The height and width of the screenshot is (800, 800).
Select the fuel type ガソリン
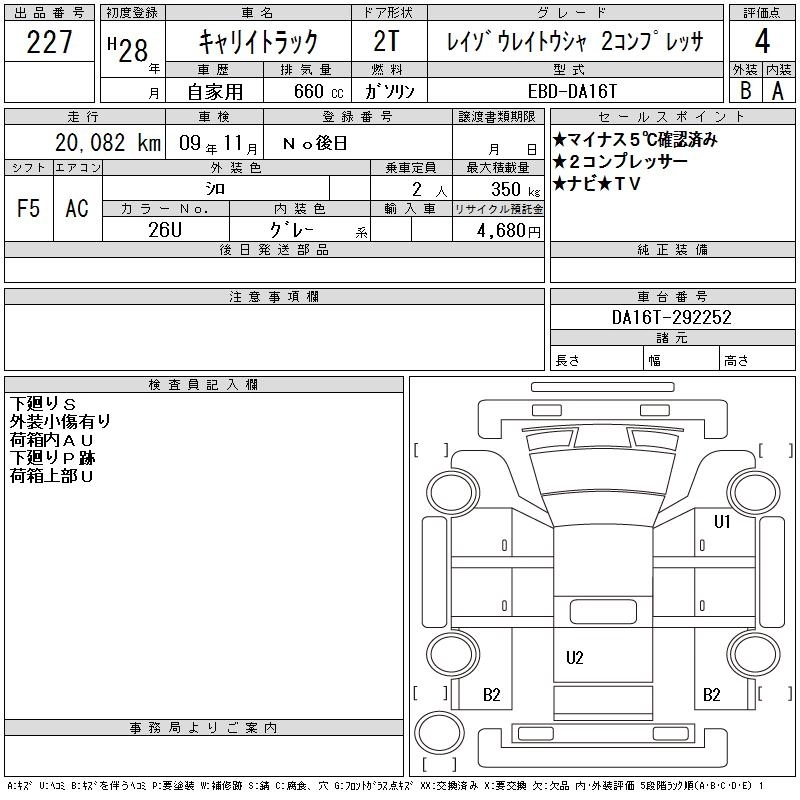coord(389,91)
